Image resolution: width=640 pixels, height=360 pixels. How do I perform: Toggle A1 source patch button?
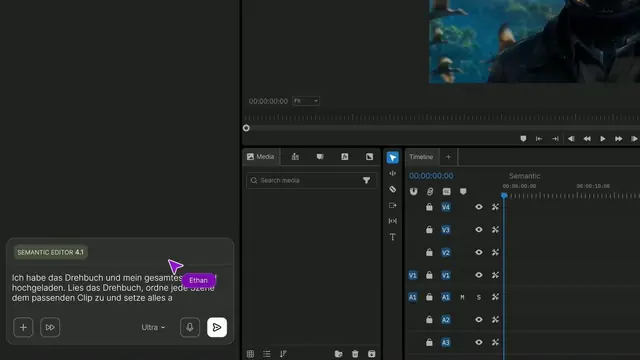413,297
